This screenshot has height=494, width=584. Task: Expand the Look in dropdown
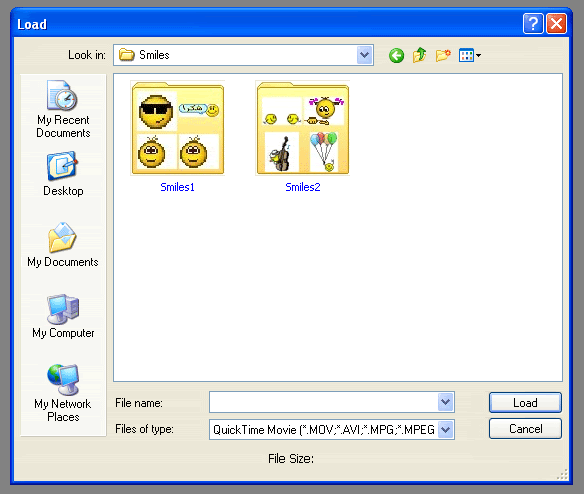click(x=364, y=55)
